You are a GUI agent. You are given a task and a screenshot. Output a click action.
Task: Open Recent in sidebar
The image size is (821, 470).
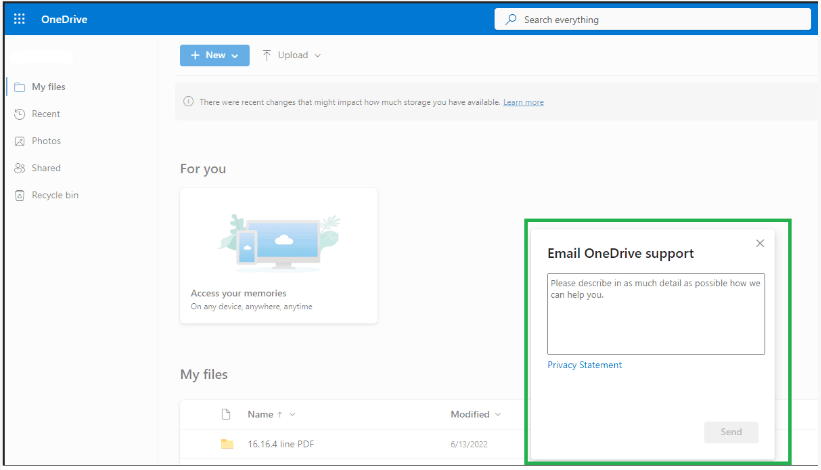tap(46, 114)
